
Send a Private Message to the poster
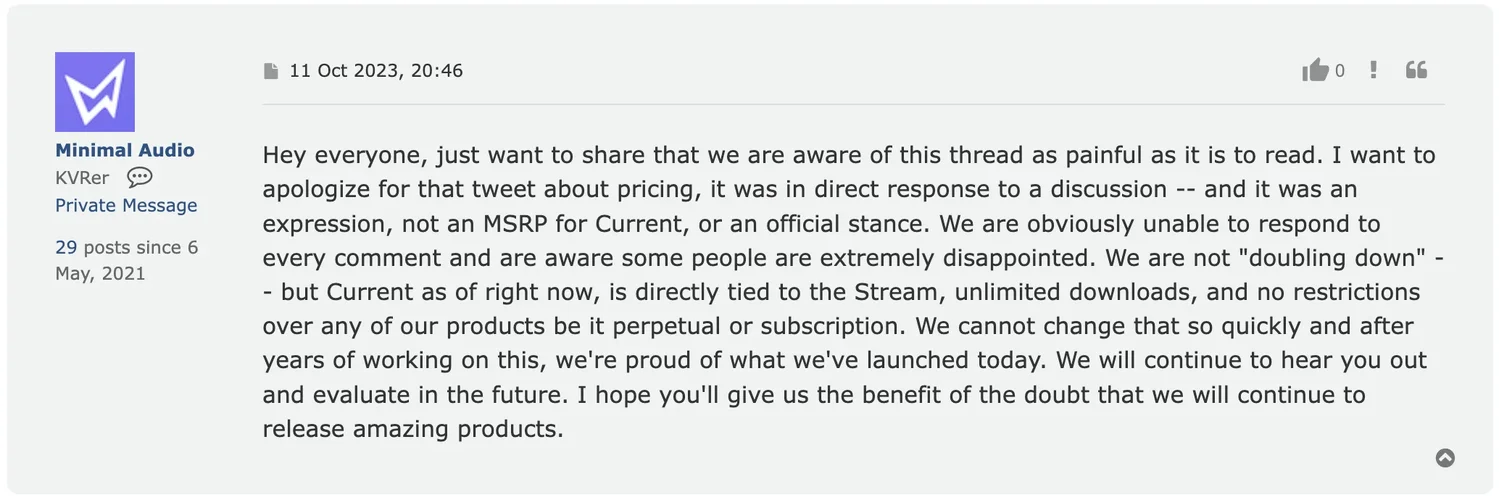[x=126, y=205]
